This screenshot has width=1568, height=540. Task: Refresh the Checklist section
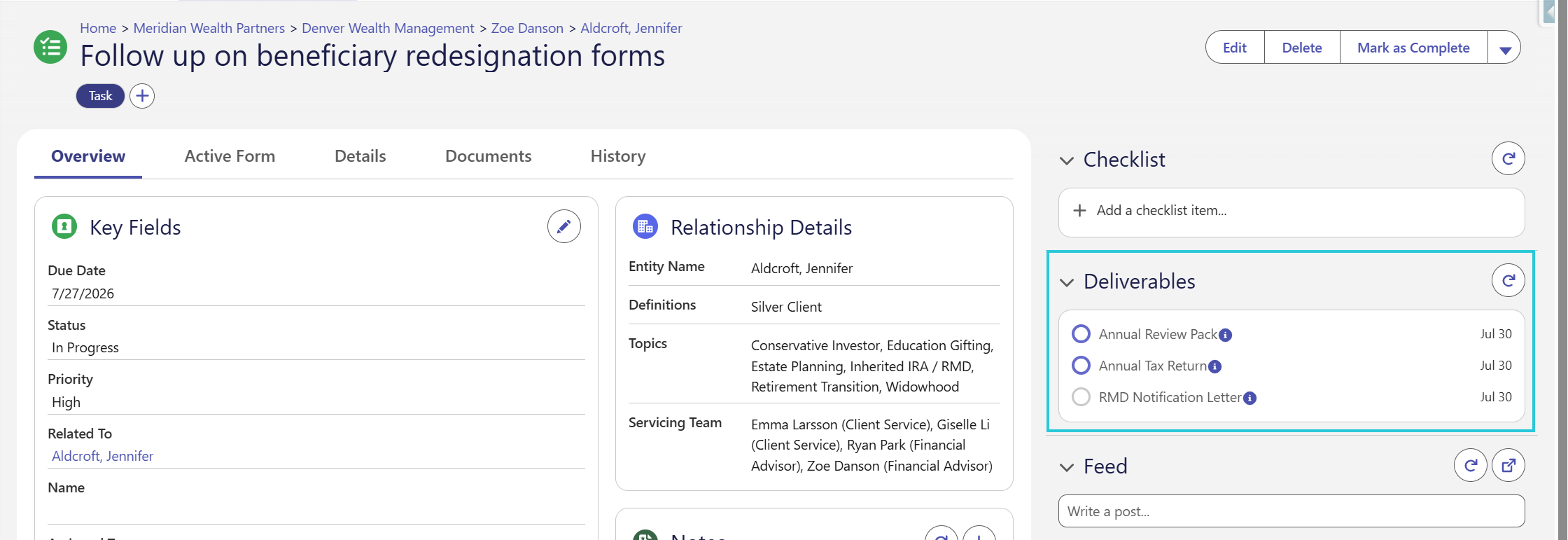[x=1508, y=159]
